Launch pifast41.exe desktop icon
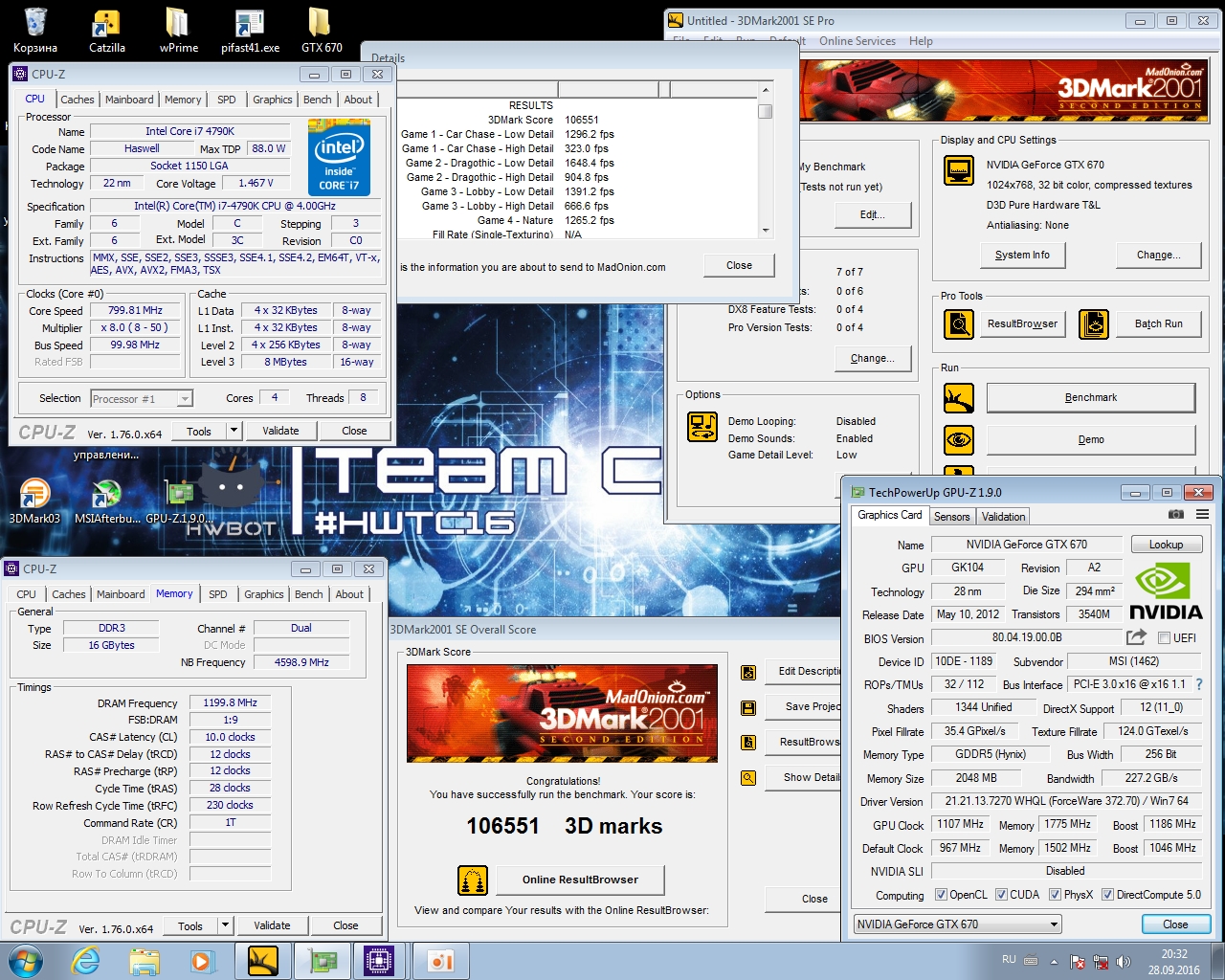Screen dimensions: 1225x980 [250, 29]
